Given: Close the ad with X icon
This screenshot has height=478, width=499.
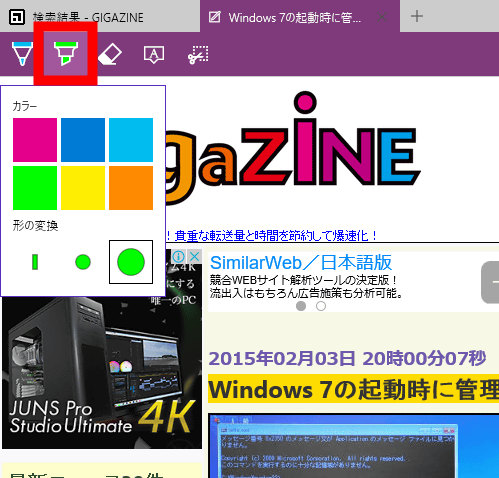Looking at the screenshot, I should click(x=195, y=257).
